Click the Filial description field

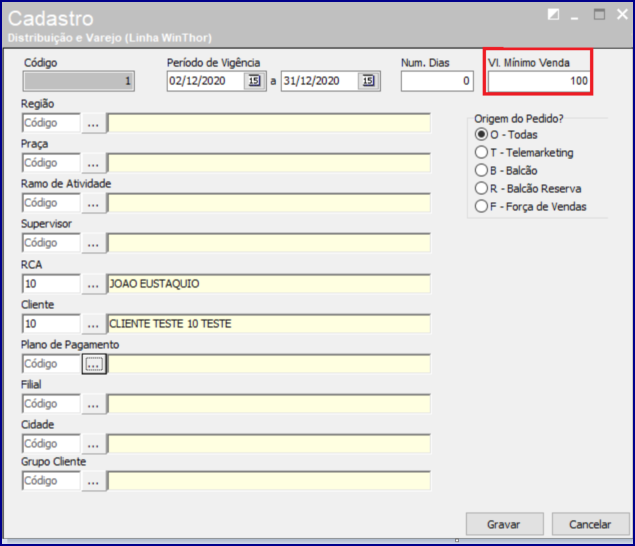(x=268, y=404)
